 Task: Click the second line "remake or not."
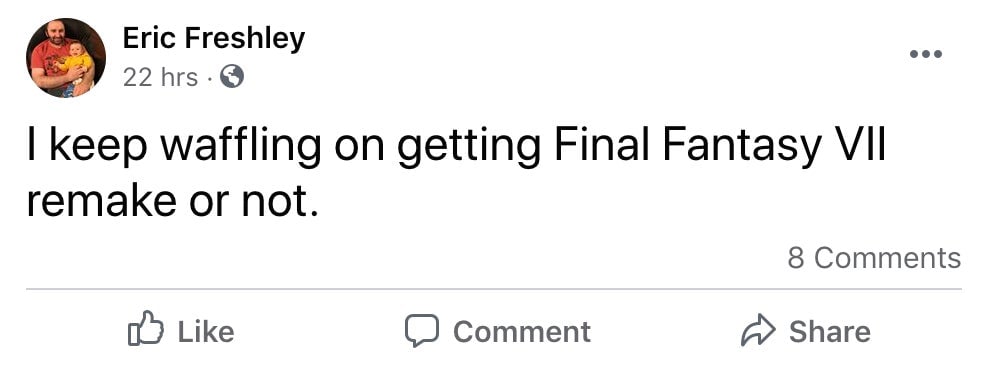(x=171, y=202)
